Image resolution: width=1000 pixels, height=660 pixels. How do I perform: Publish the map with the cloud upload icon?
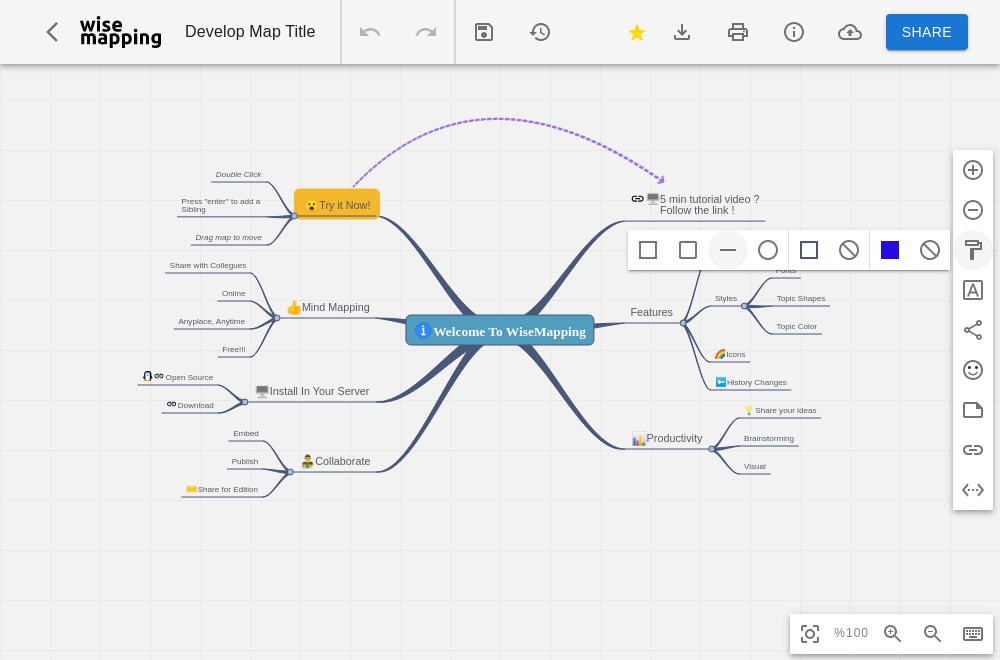849,32
